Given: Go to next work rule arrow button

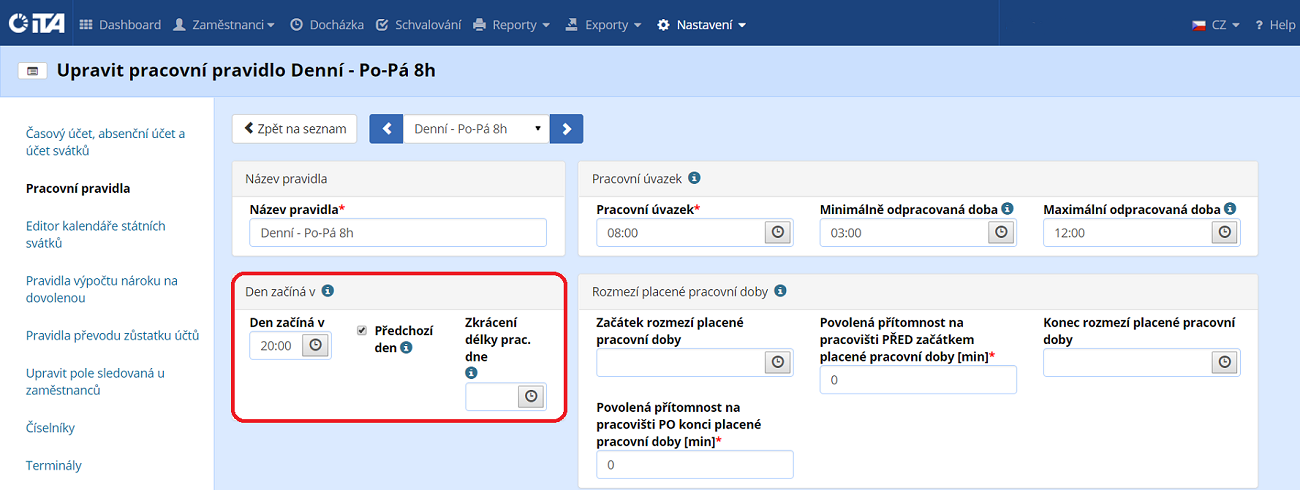Looking at the screenshot, I should tap(566, 129).
